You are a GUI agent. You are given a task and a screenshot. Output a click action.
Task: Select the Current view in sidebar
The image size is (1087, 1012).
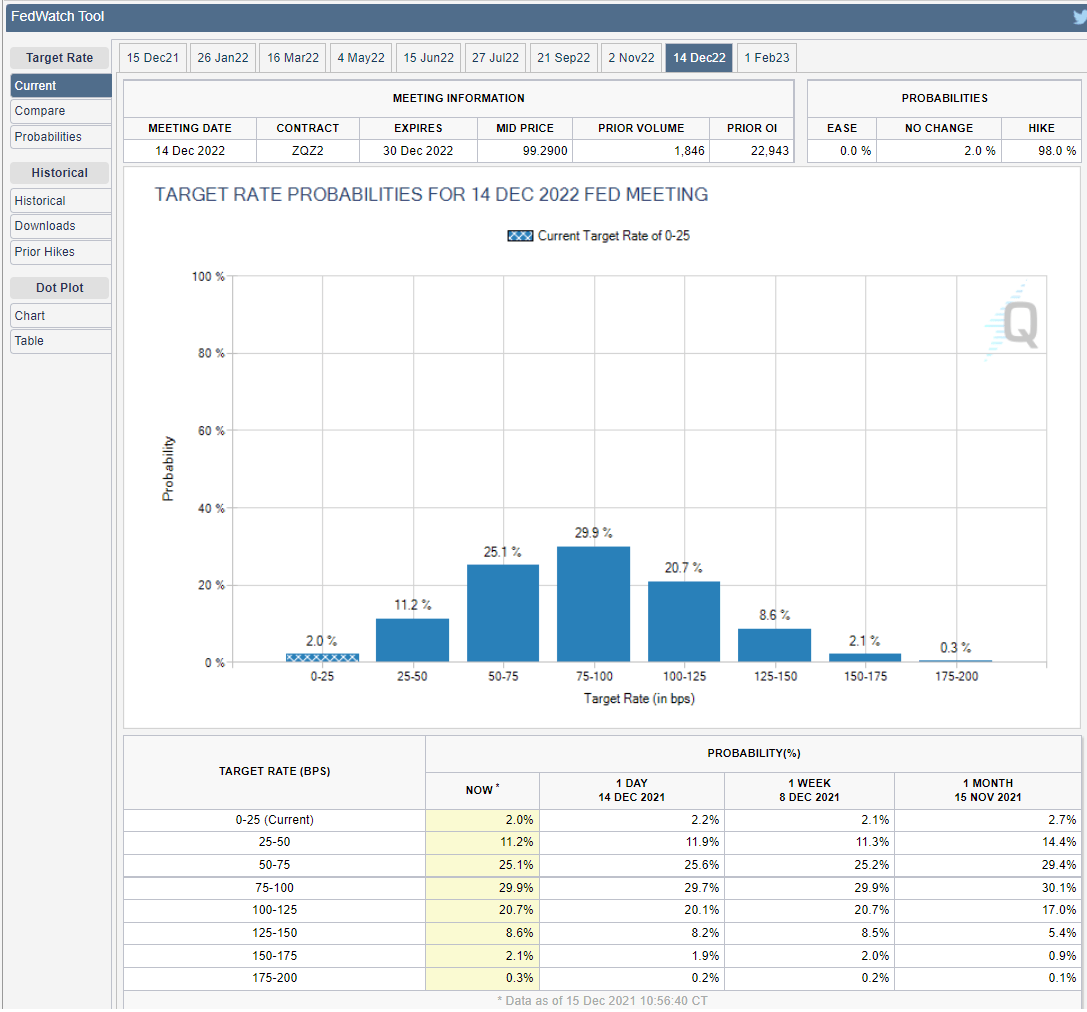(x=60, y=86)
